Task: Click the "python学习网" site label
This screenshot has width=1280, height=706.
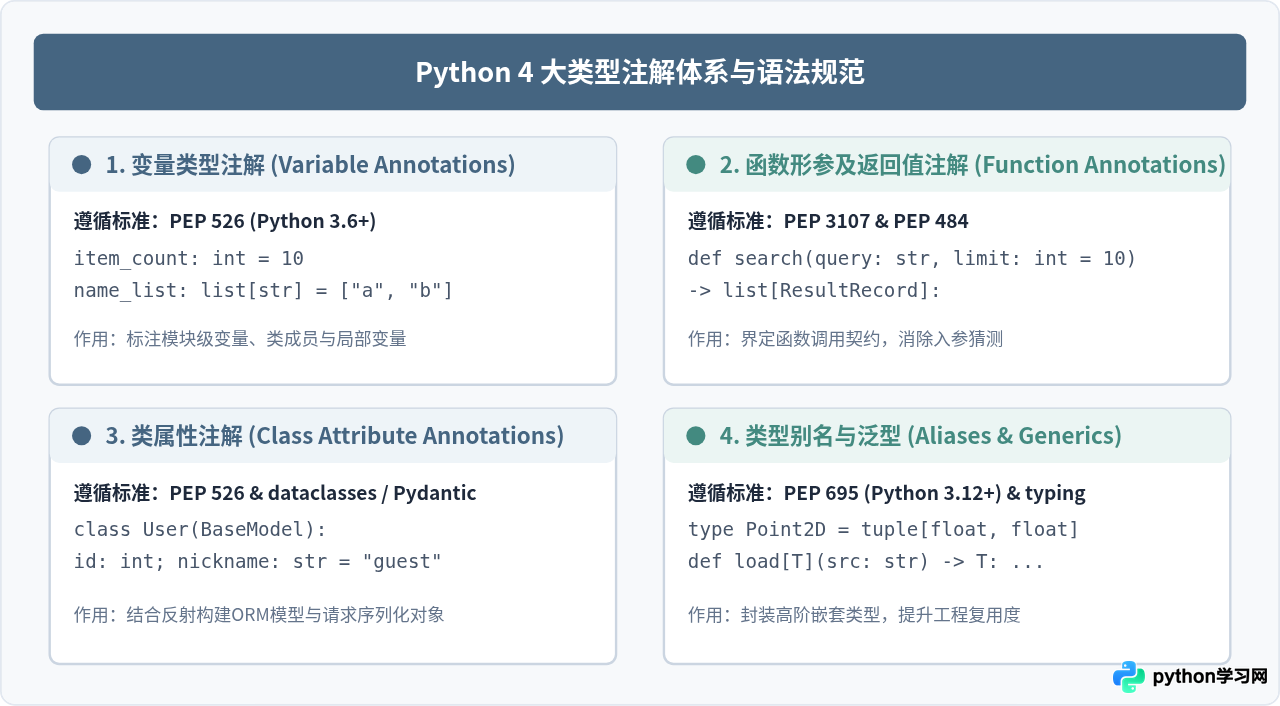Action: (1210, 677)
